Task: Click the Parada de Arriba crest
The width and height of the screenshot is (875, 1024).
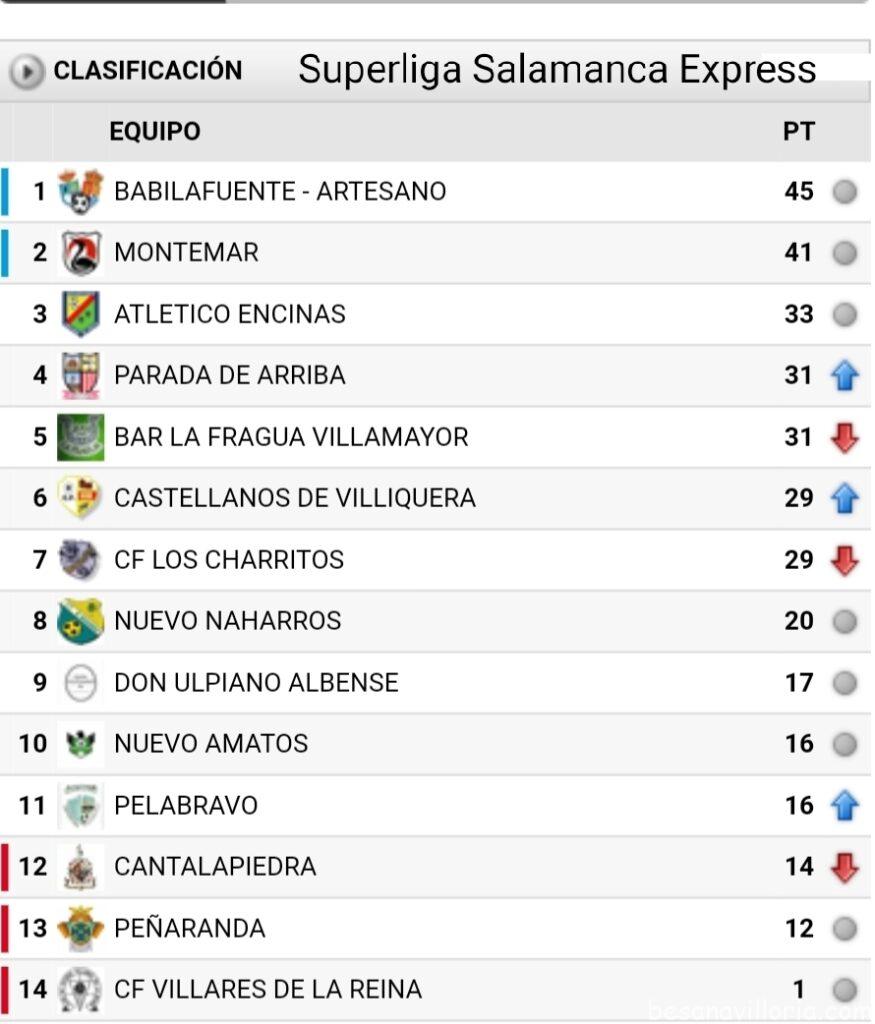Action: coord(80,376)
